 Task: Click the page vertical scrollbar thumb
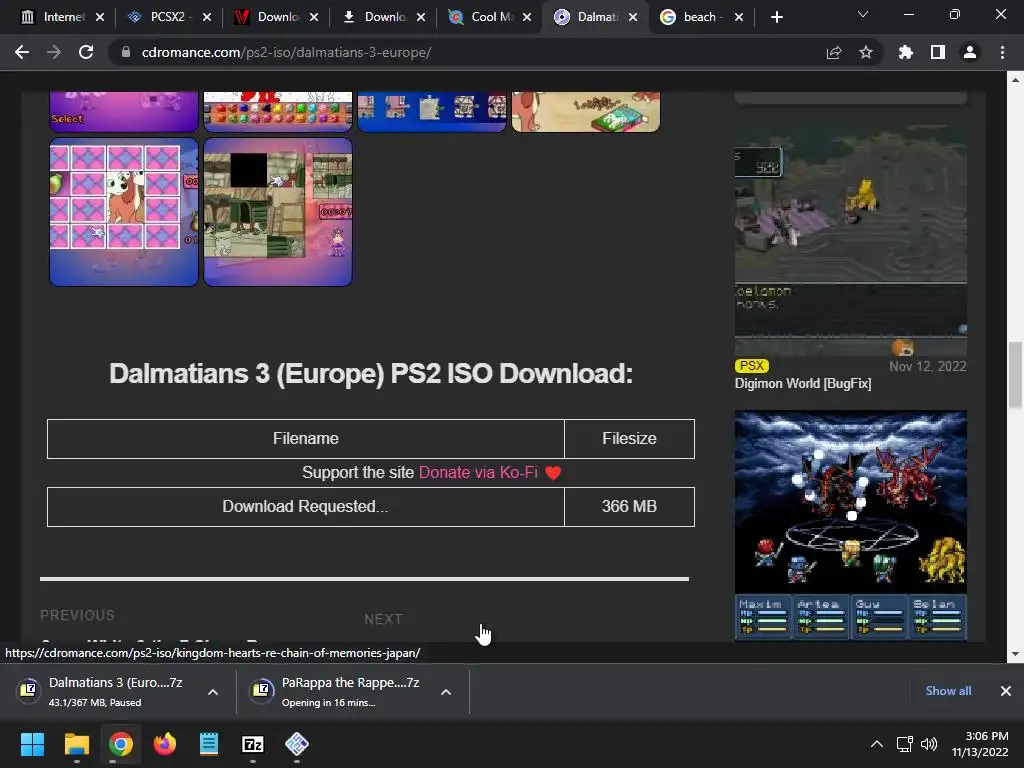click(1015, 375)
